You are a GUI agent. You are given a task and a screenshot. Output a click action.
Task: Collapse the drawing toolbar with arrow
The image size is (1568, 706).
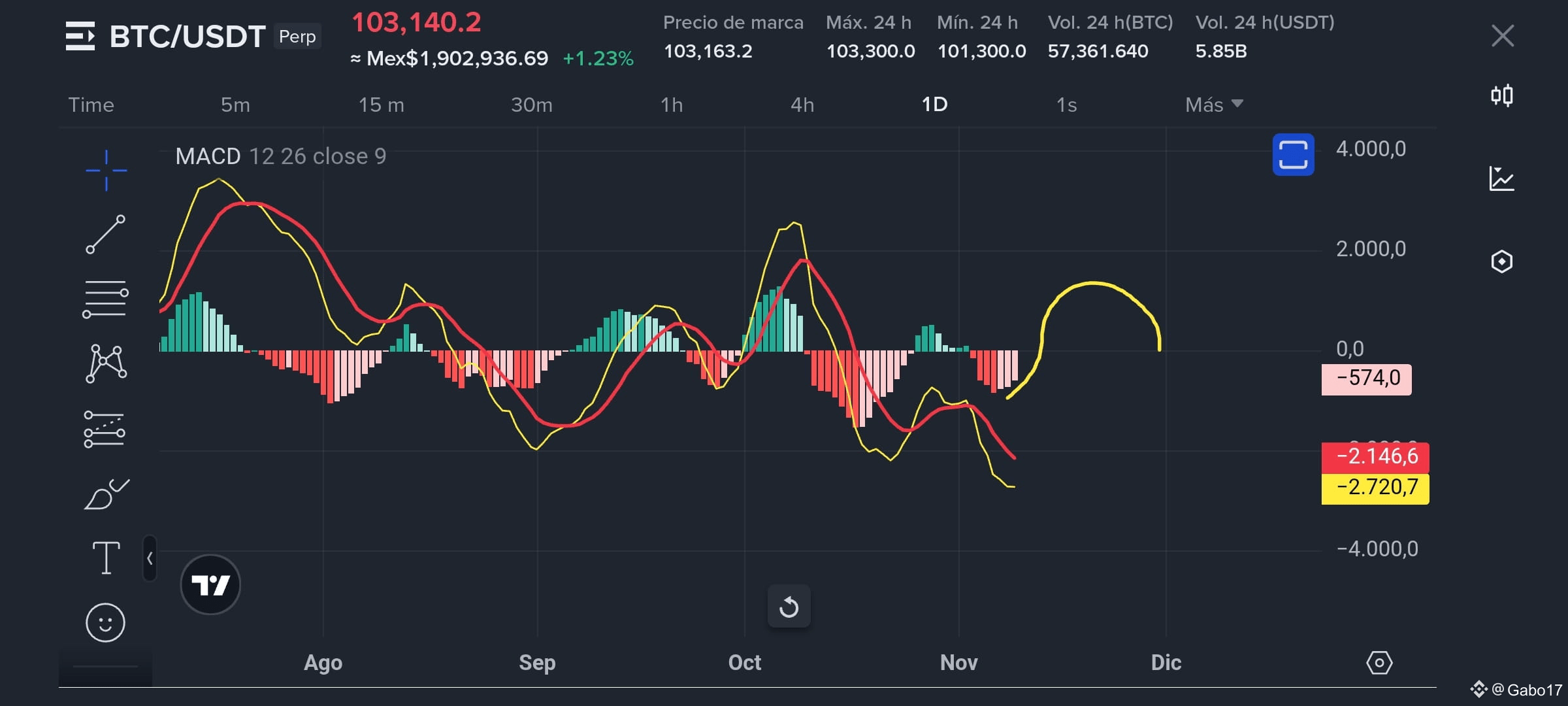150,558
